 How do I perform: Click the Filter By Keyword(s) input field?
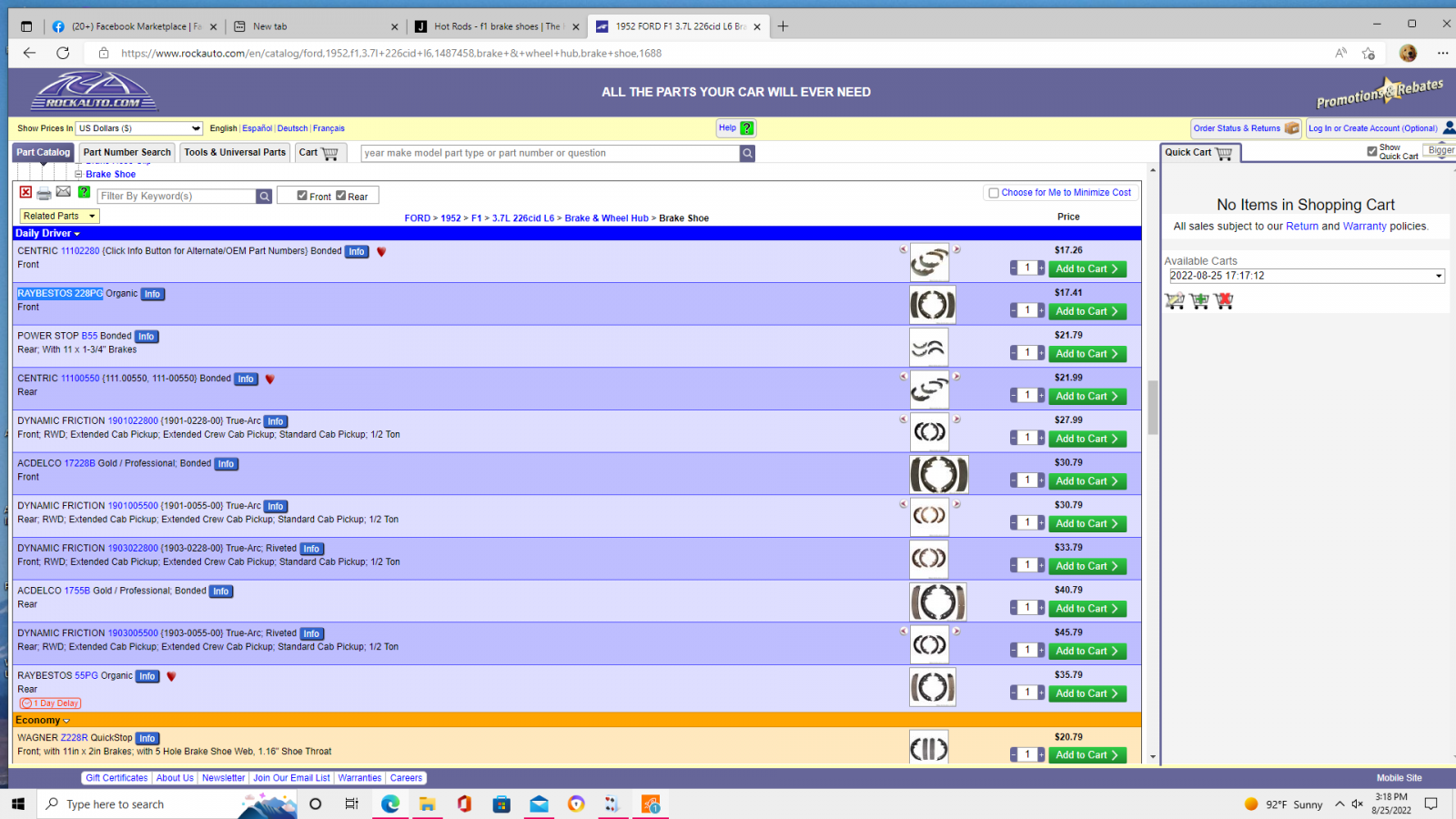tap(177, 196)
